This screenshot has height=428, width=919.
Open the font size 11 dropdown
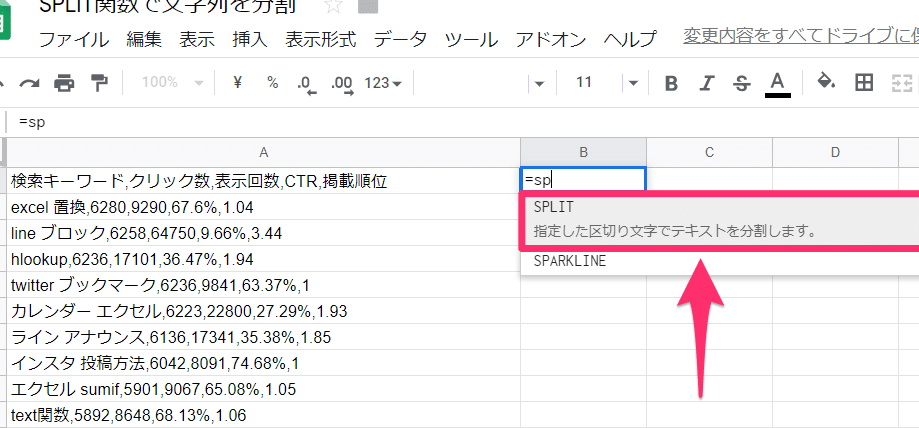[x=607, y=83]
